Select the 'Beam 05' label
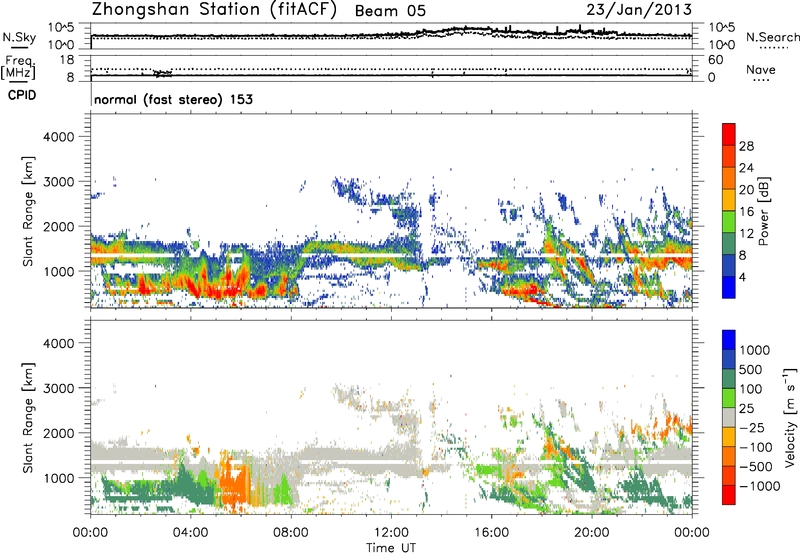The height and width of the screenshot is (554, 800). click(x=390, y=11)
